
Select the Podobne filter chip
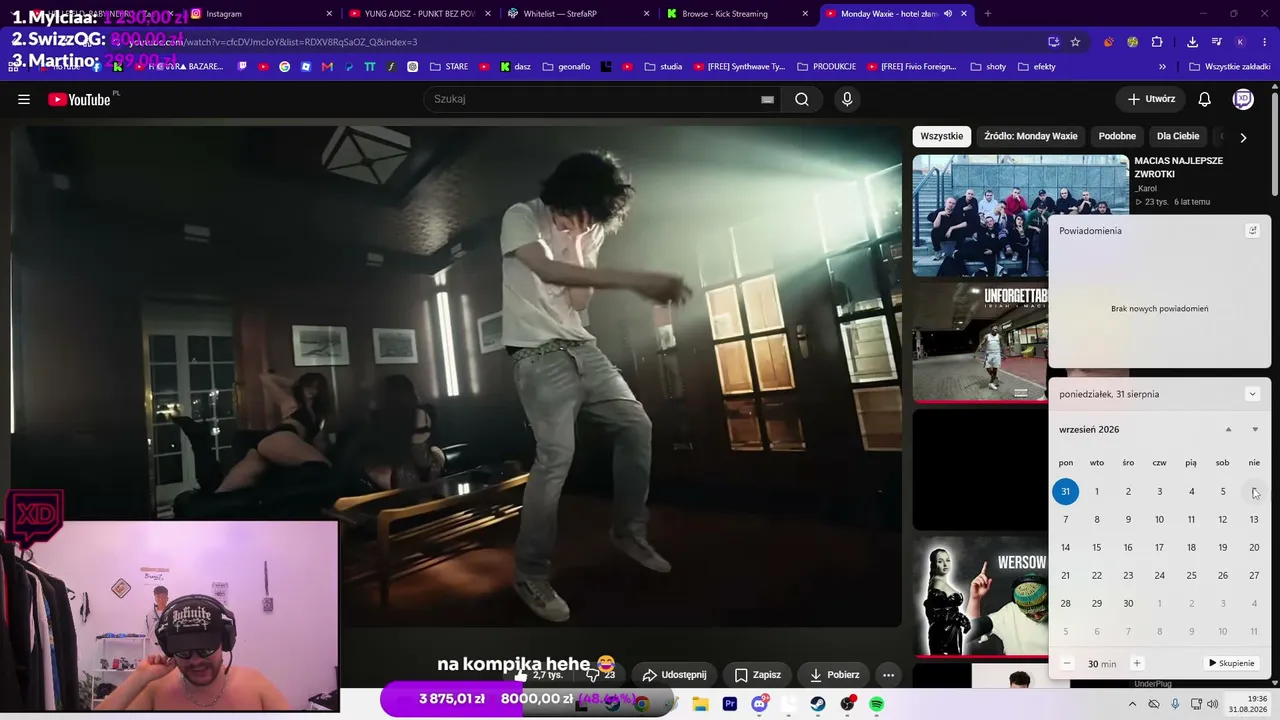1117,136
